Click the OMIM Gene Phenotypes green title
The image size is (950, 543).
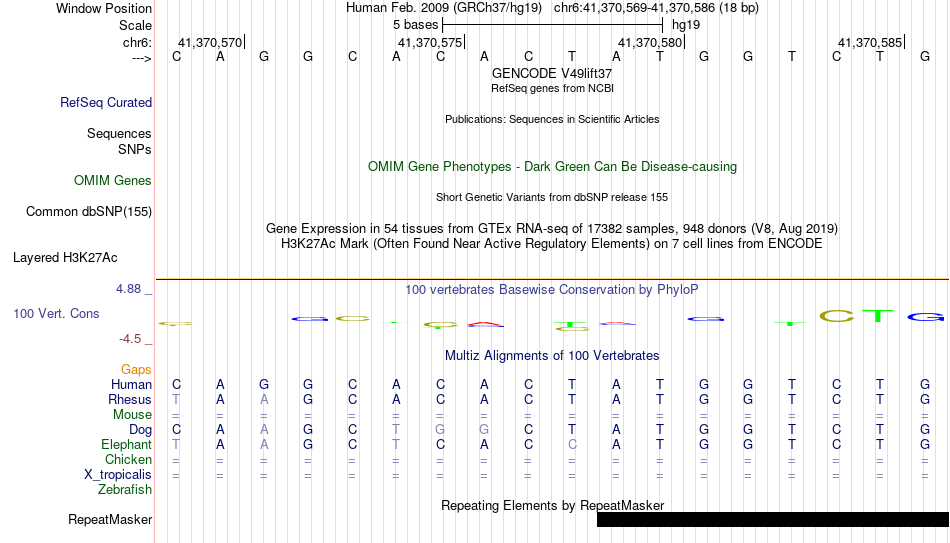click(552, 167)
